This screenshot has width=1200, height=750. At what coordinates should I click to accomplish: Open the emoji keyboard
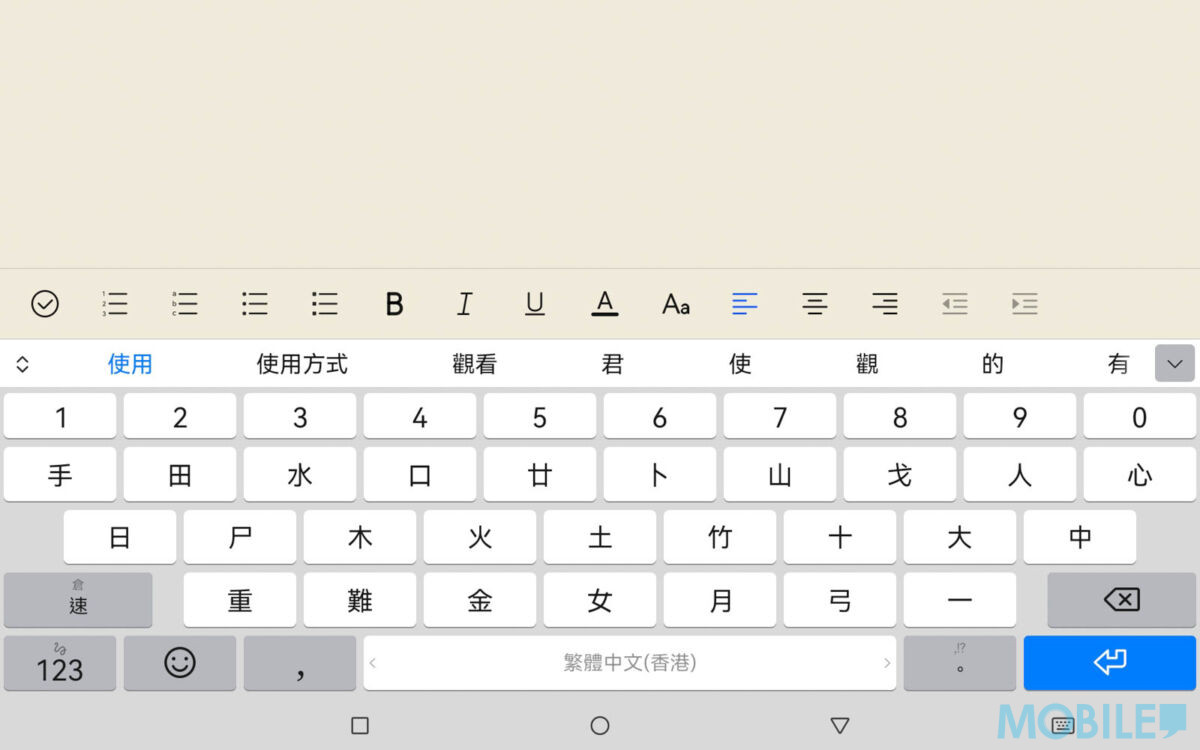coord(180,663)
